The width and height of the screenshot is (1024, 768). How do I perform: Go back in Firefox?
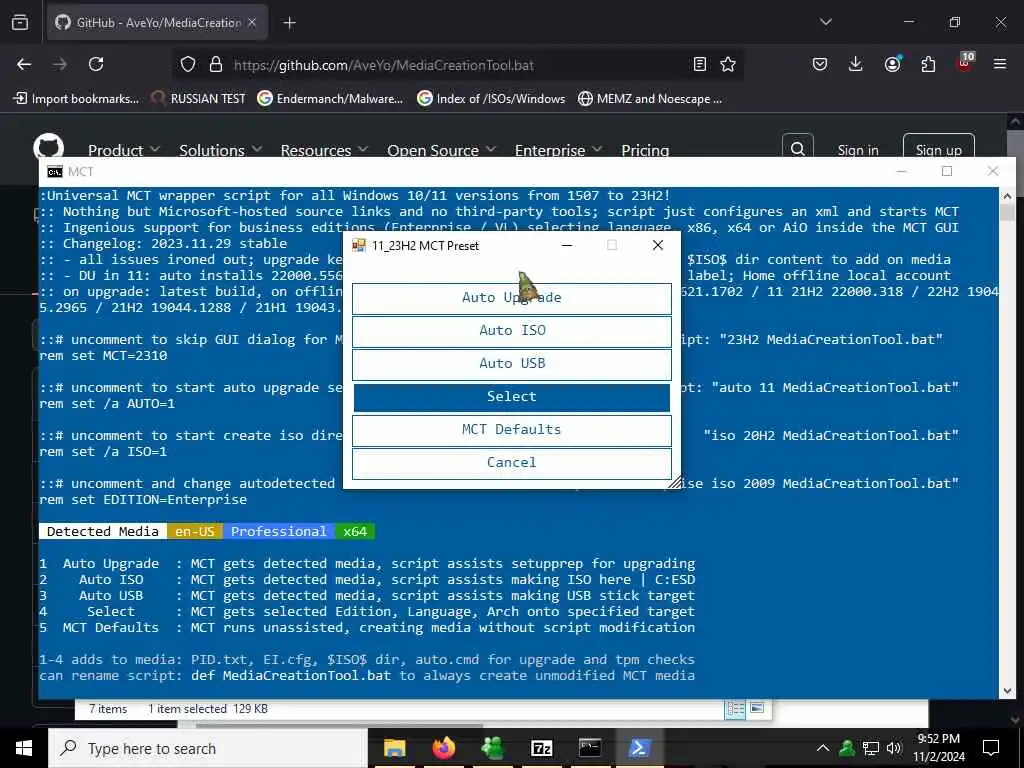pyautogui.click(x=24, y=64)
